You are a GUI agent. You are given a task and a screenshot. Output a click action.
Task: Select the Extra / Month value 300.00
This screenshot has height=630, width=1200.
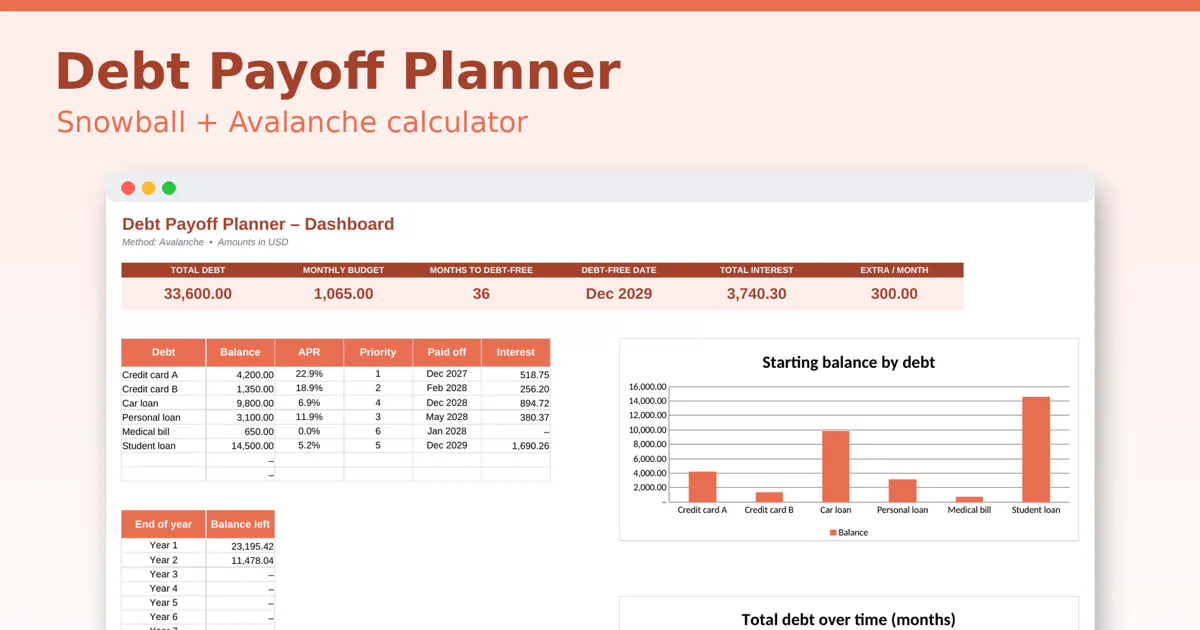point(894,294)
